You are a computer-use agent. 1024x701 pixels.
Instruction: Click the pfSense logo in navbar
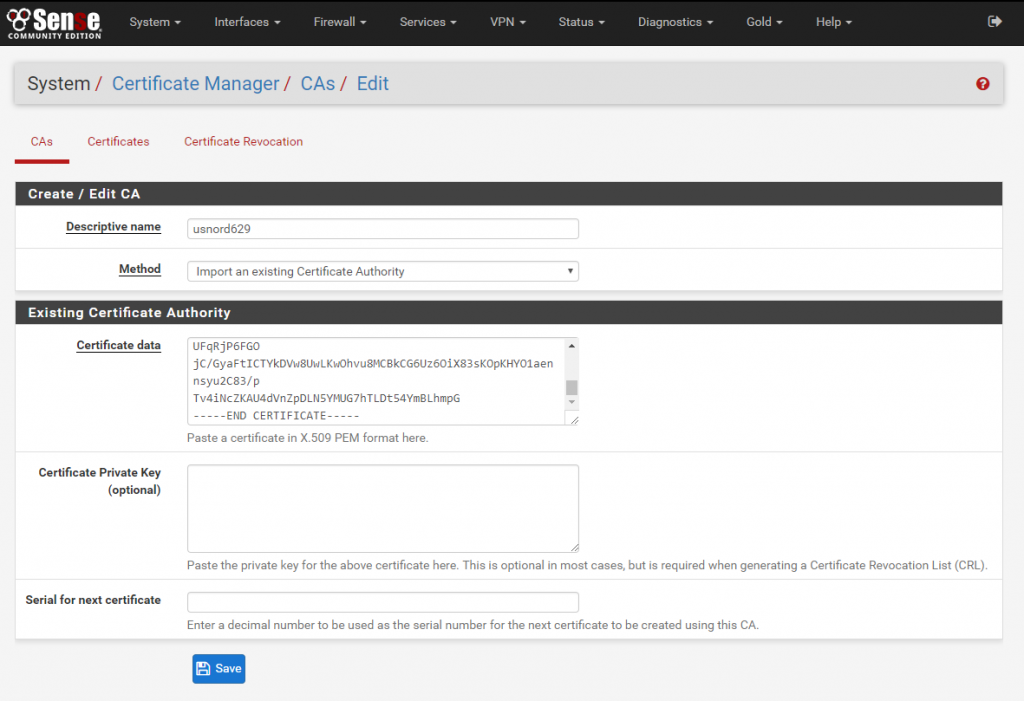tap(55, 21)
